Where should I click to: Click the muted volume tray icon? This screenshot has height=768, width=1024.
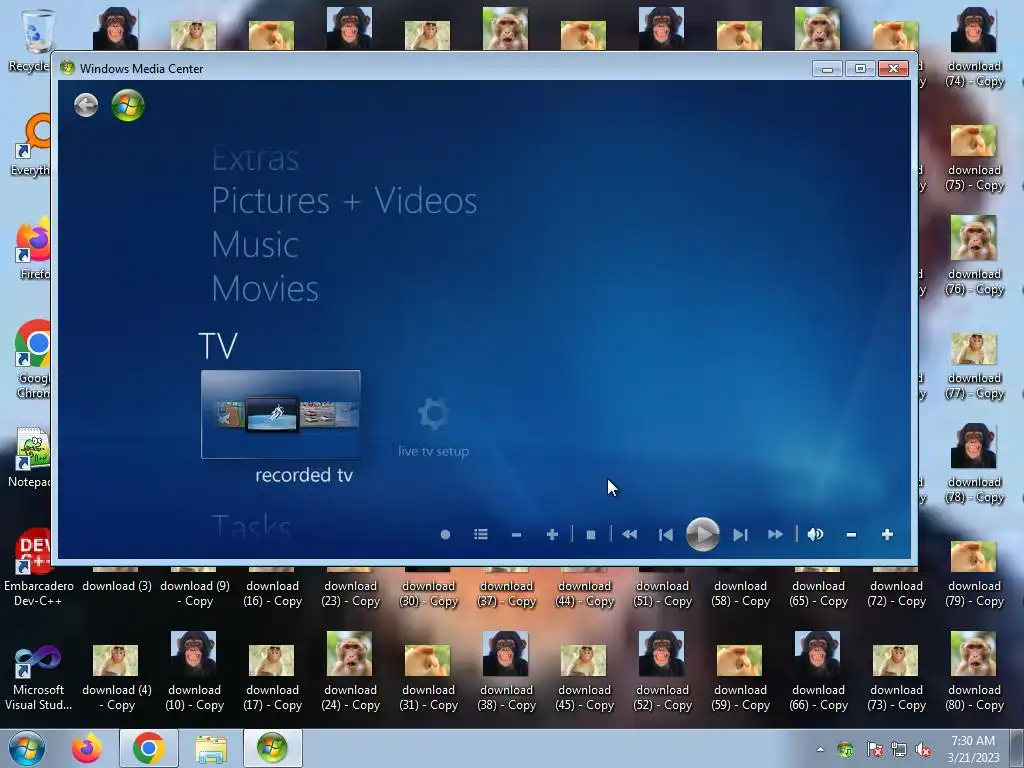[x=923, y=749]
